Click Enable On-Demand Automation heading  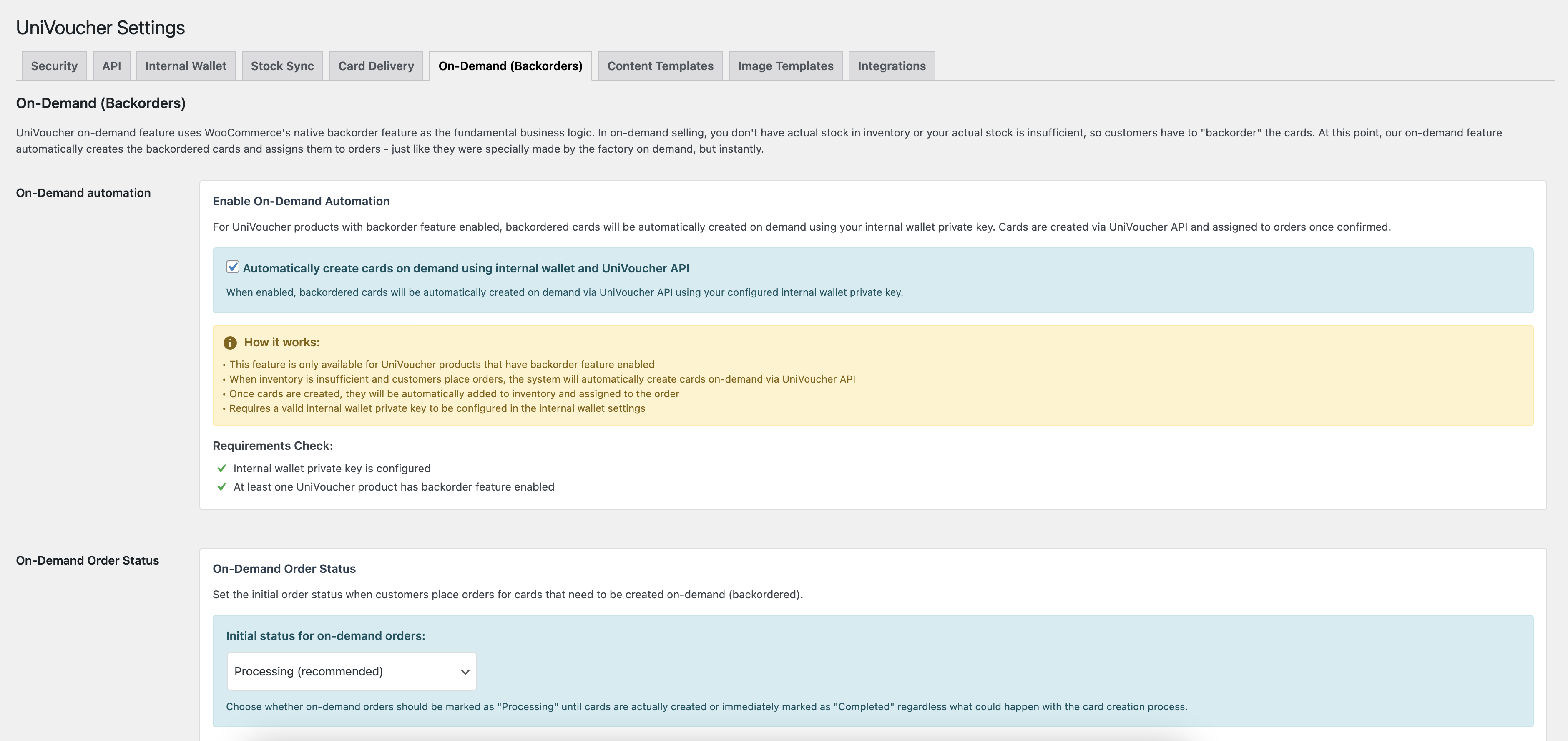pyautogui.click(x=301, y=201)
